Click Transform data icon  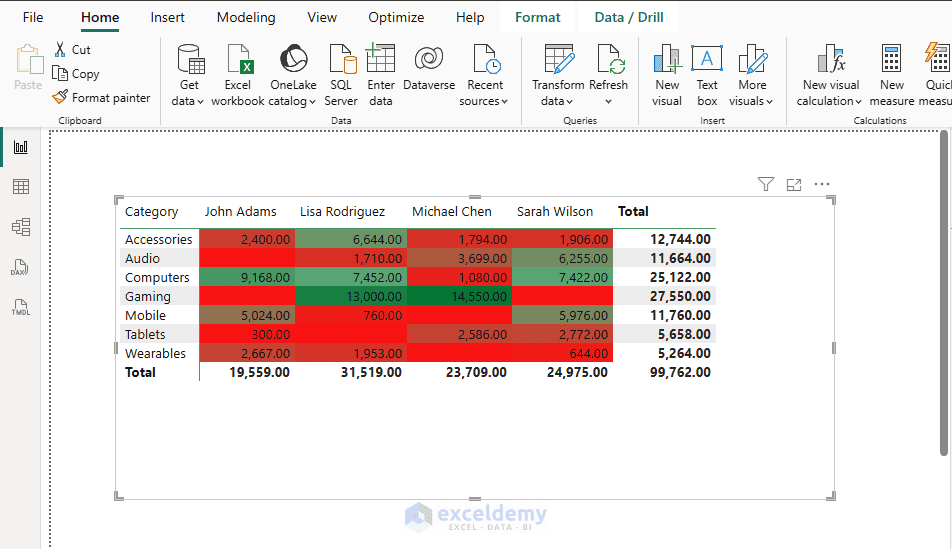[x=559, y=60]
